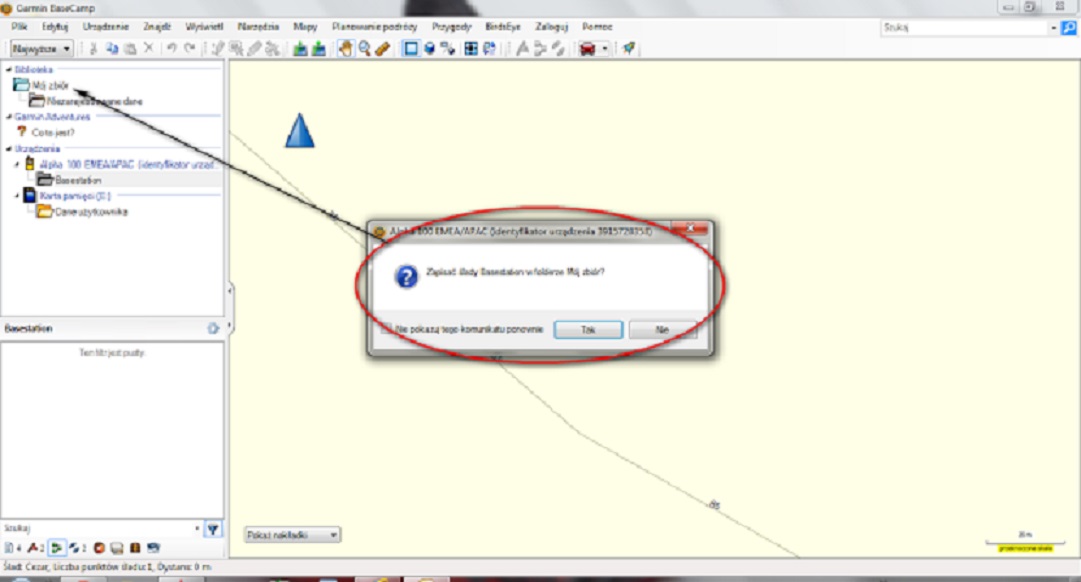Open the Znajdź menu
Screen dimensions: 1081x582
point(156,26)
